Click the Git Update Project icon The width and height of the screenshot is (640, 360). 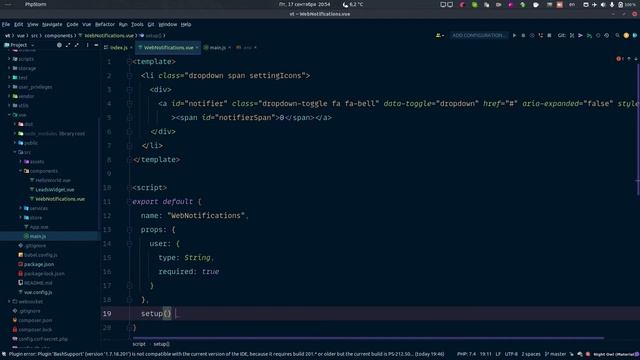tap(572, 36)
